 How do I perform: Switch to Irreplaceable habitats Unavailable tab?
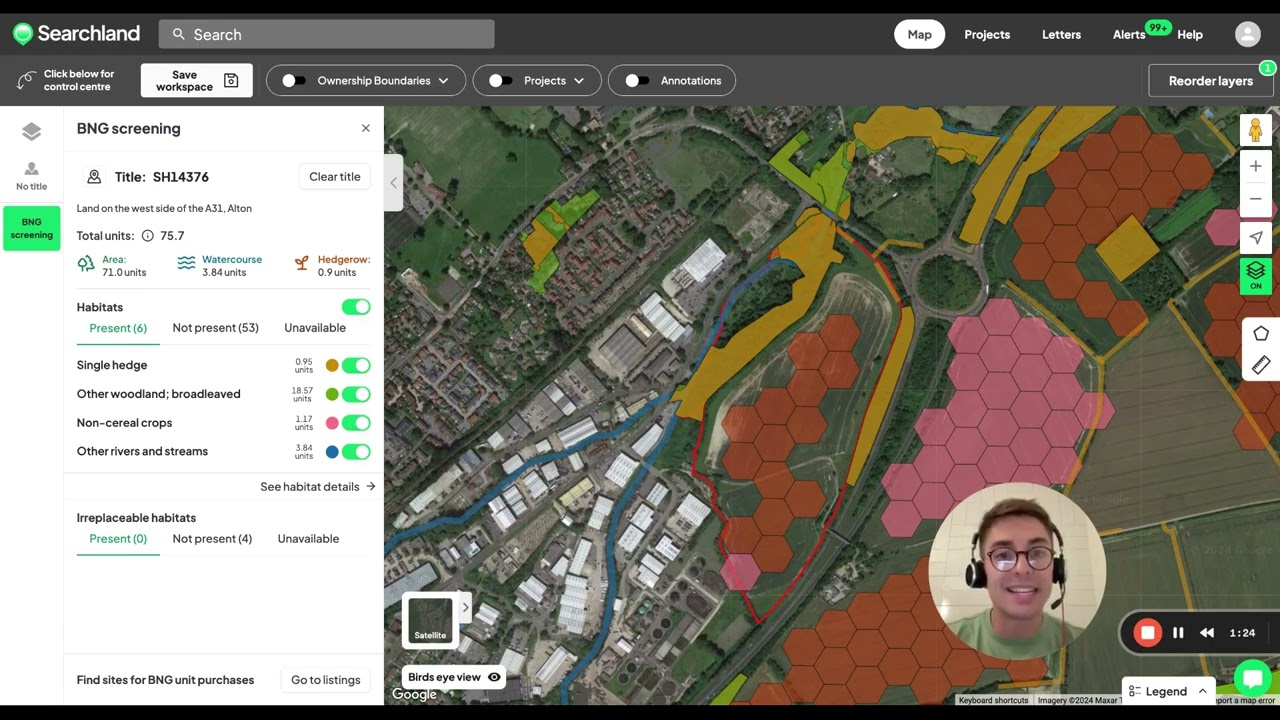point(308,539)
